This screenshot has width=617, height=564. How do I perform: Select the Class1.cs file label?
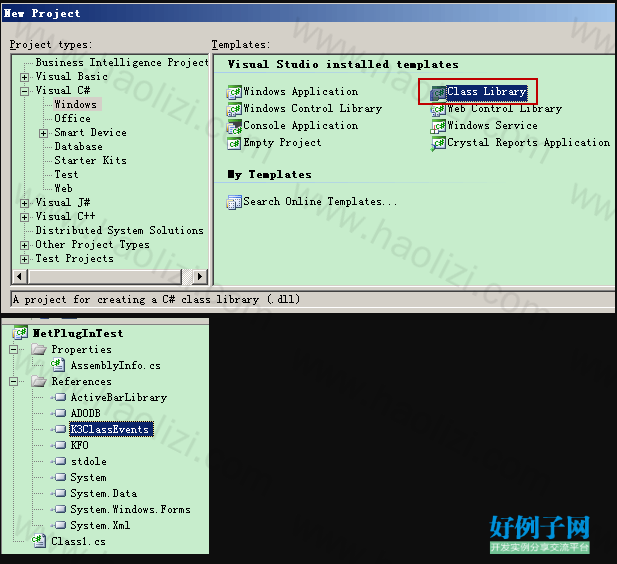coord(78,542)
